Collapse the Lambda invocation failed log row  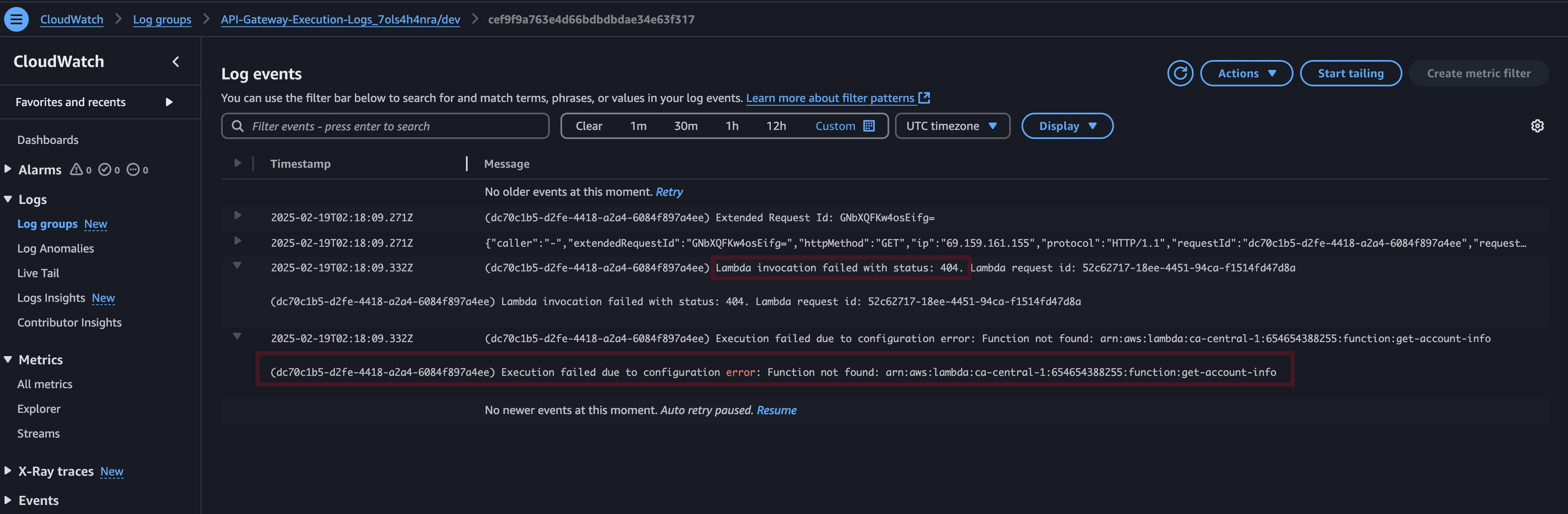[238, 266]
